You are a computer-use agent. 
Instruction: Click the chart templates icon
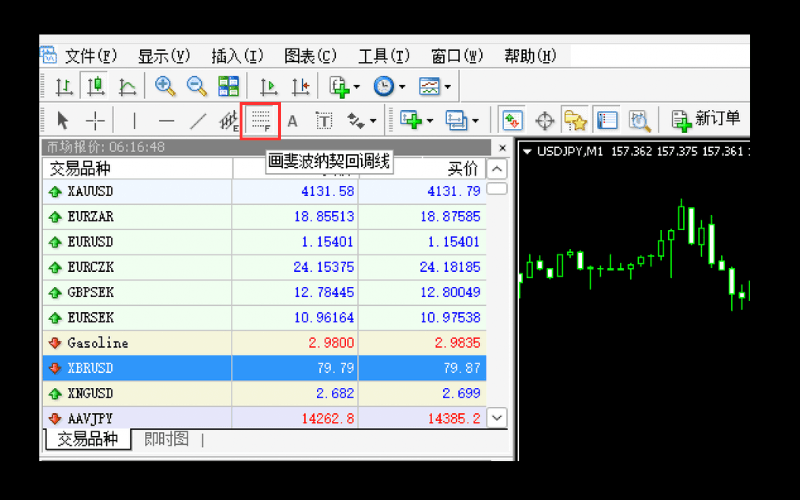point(429,86)
